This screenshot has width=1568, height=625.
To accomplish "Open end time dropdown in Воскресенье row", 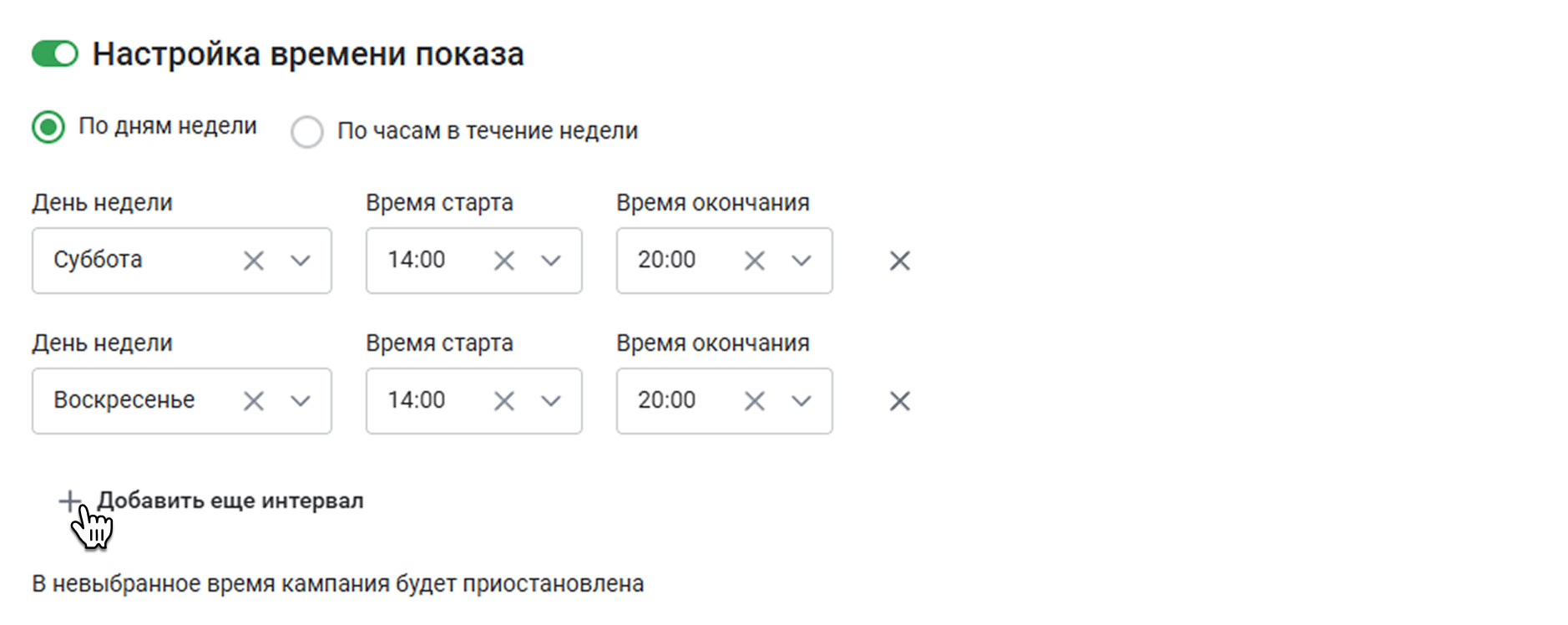I will point(802,401).
